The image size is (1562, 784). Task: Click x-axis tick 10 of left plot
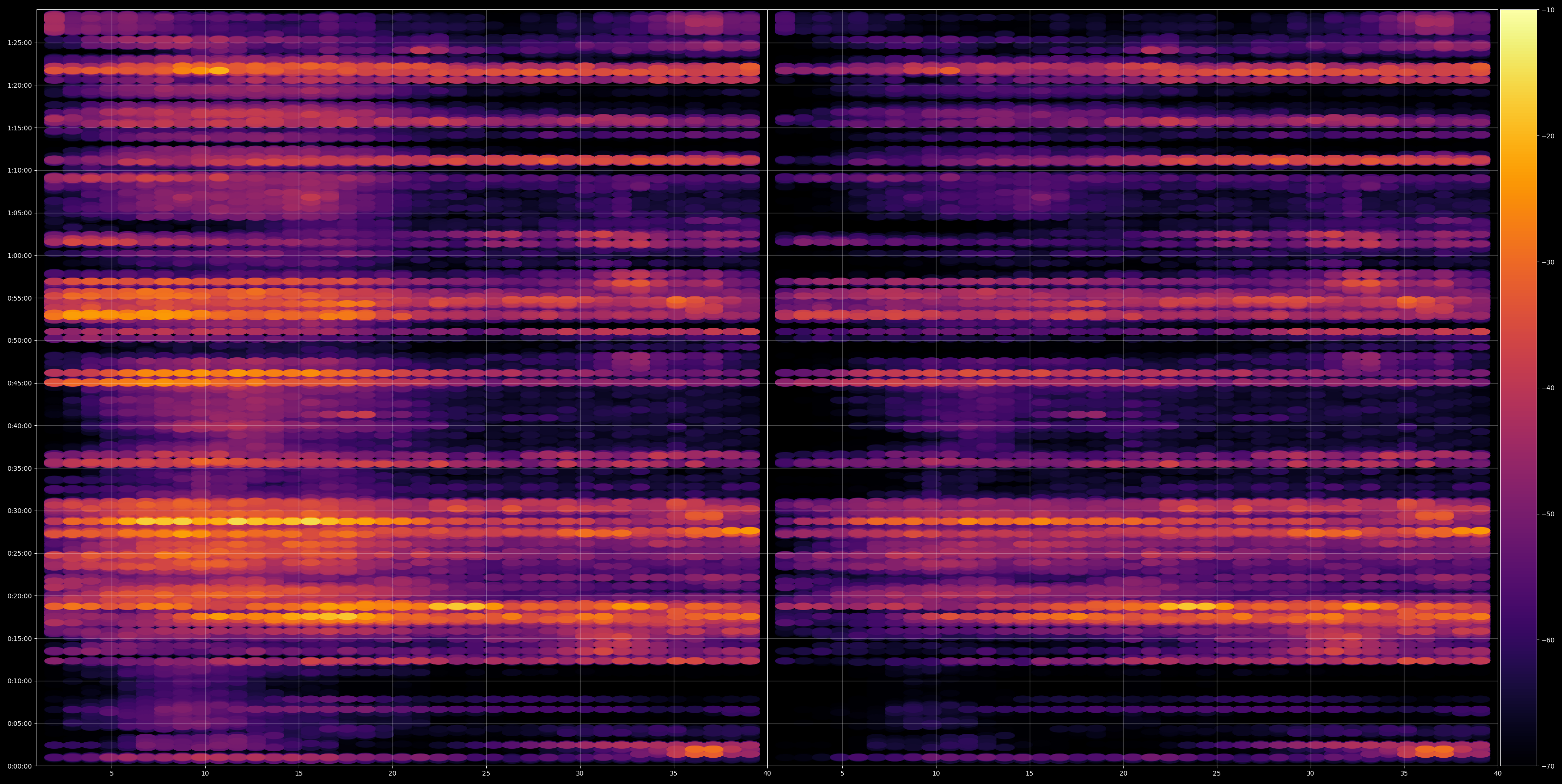click(205, 774)
